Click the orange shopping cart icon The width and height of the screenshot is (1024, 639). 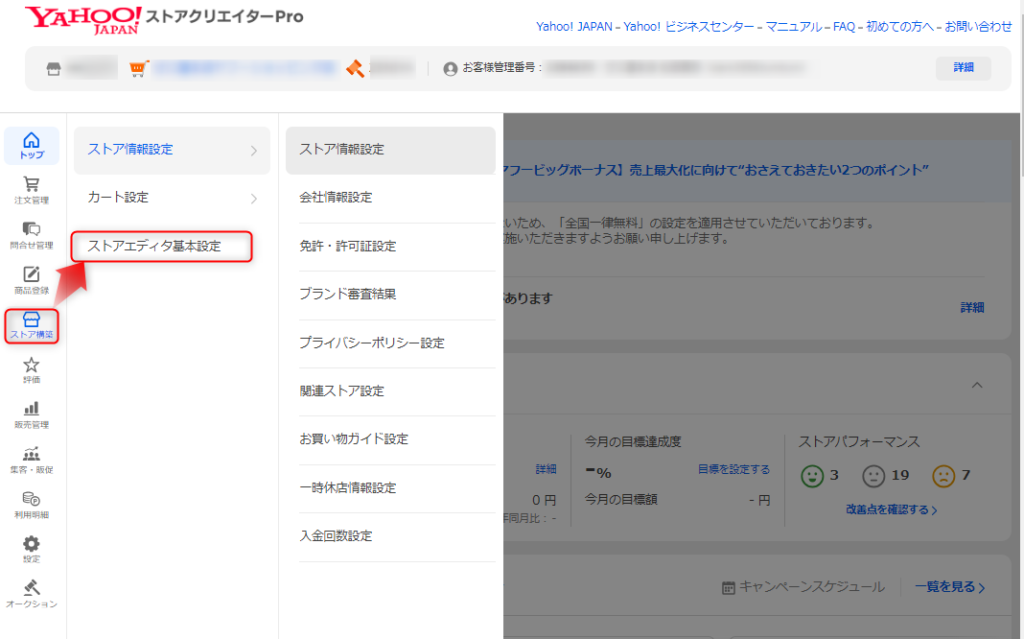[x=138, y=68]
